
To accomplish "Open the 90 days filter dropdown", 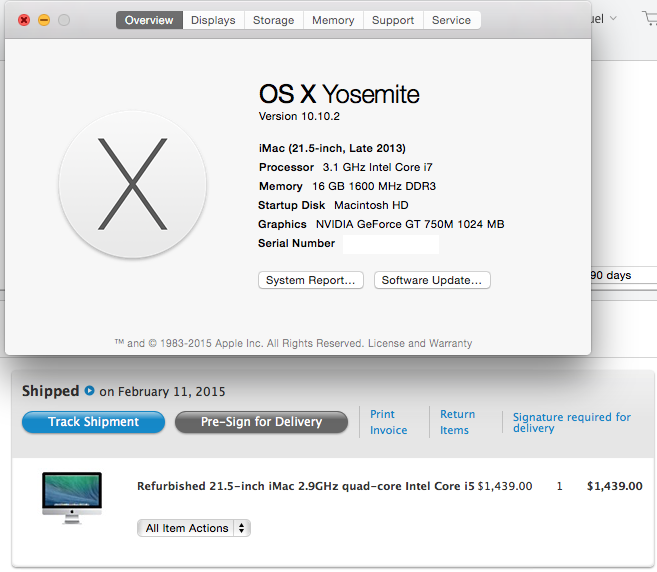I will pos(623,275).
